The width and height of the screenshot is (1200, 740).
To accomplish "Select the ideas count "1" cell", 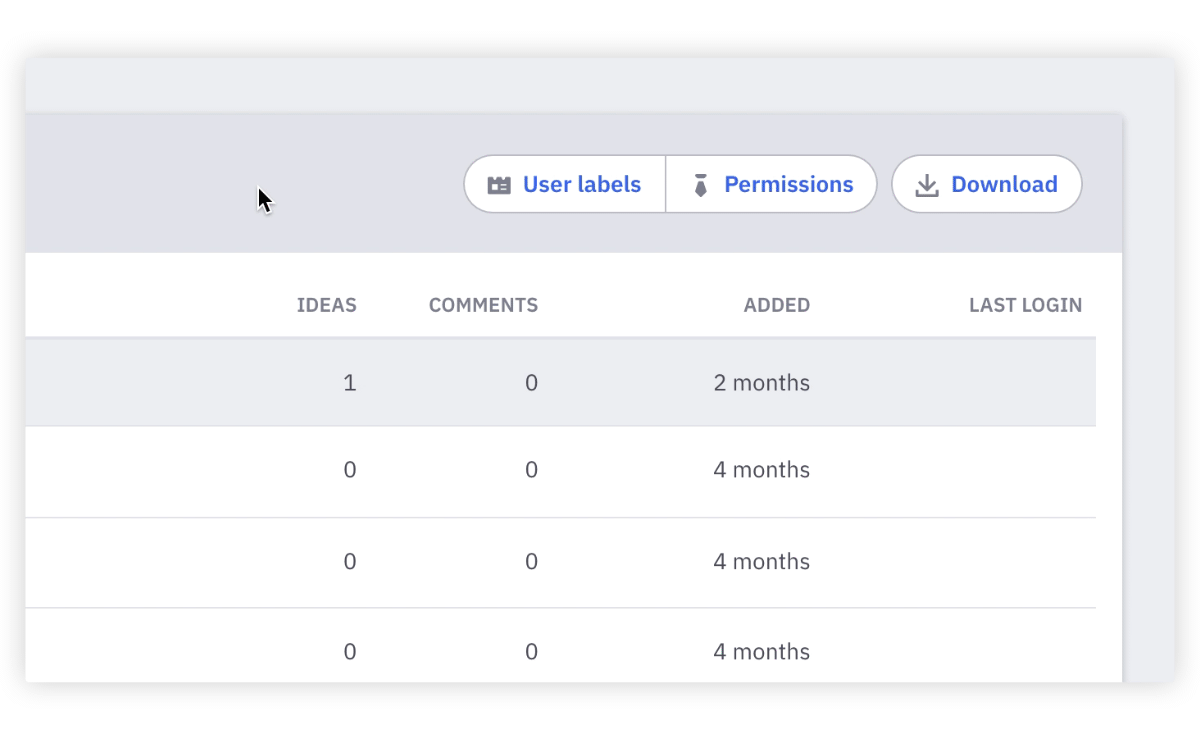I will pyautogui.click(x=350, y=383).
